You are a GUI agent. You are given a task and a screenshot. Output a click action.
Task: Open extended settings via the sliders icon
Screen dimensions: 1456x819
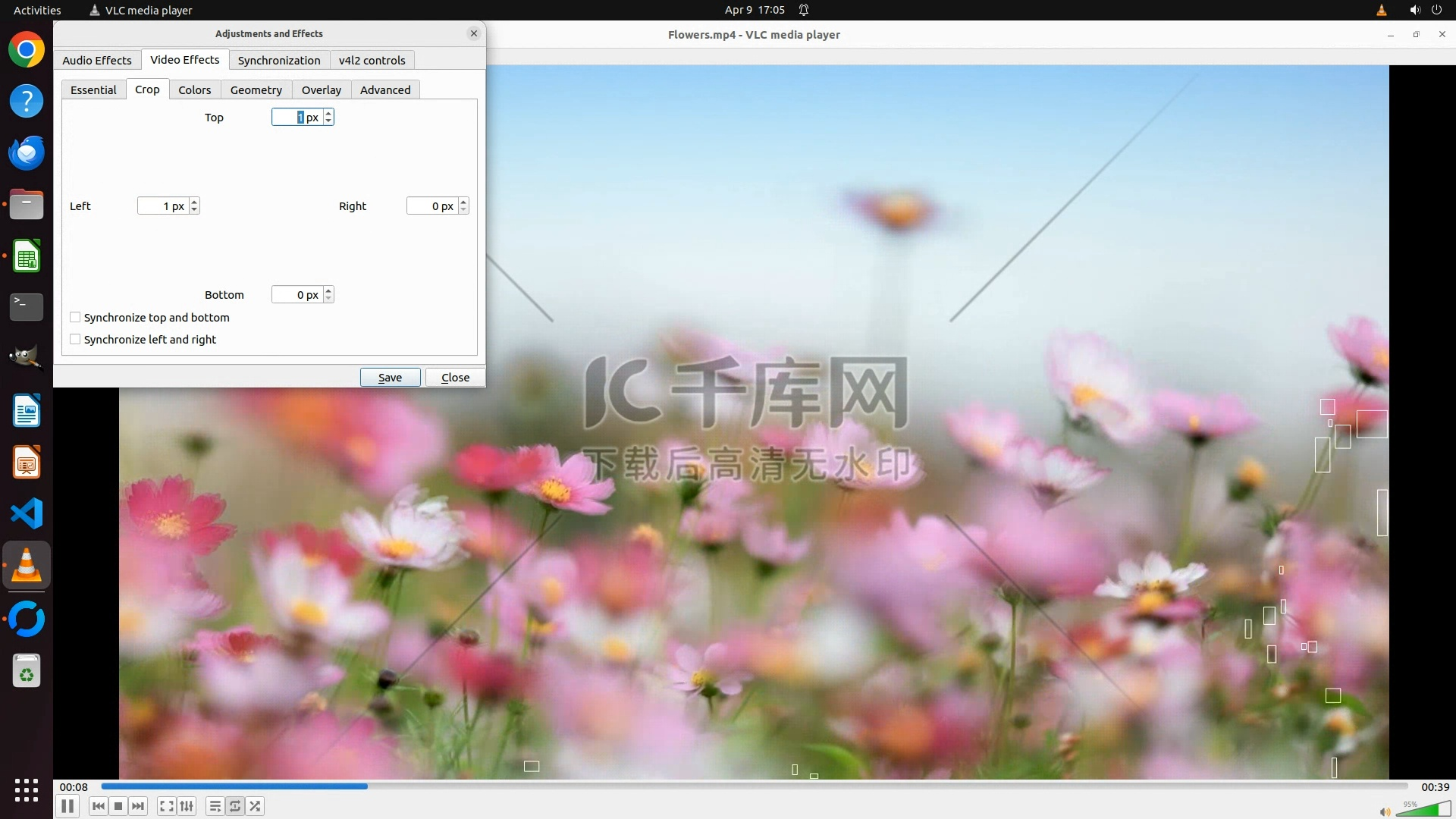point(187,806)
